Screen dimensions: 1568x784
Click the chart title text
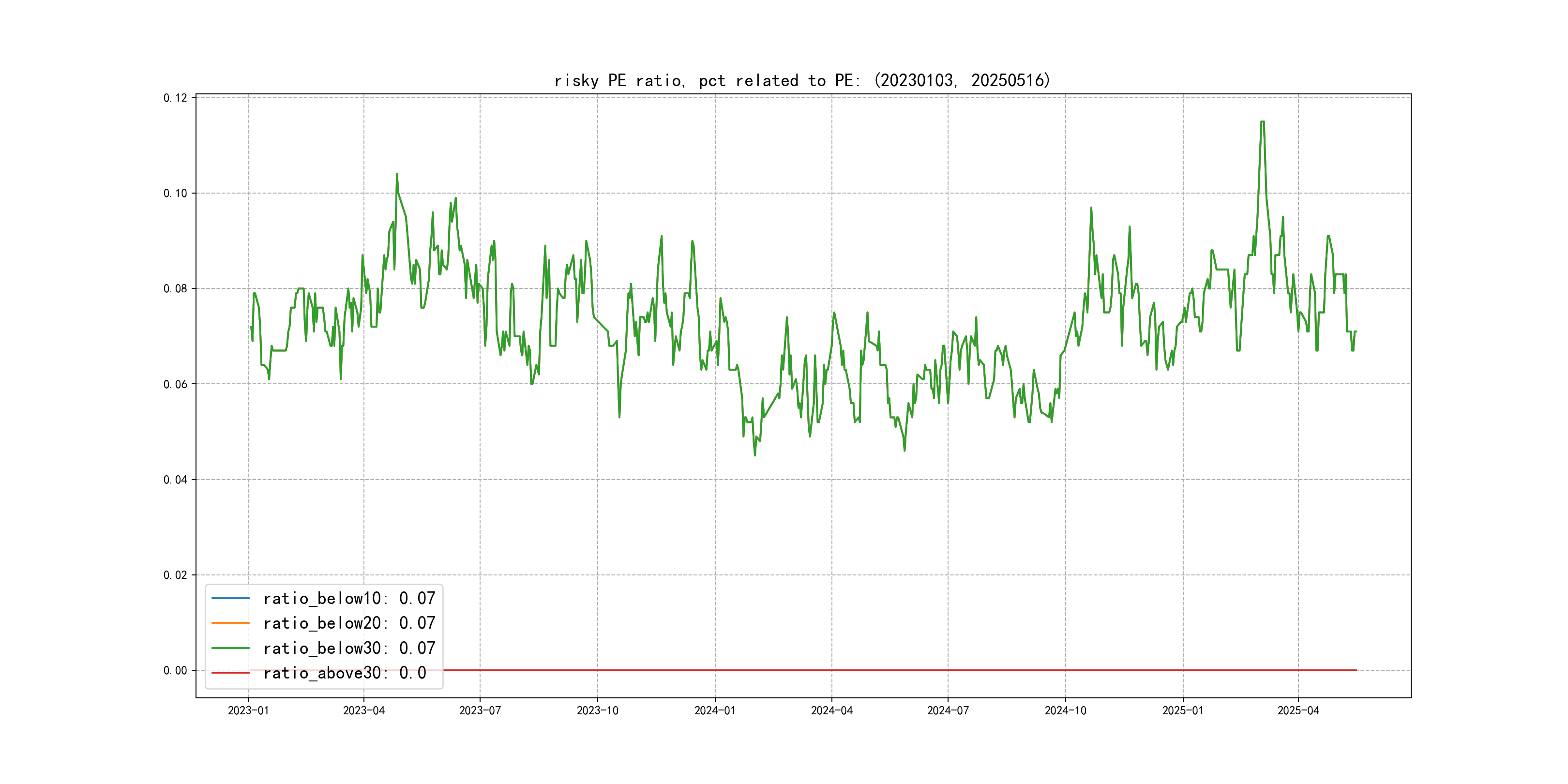pyautogui.click(x=801, y=80)
